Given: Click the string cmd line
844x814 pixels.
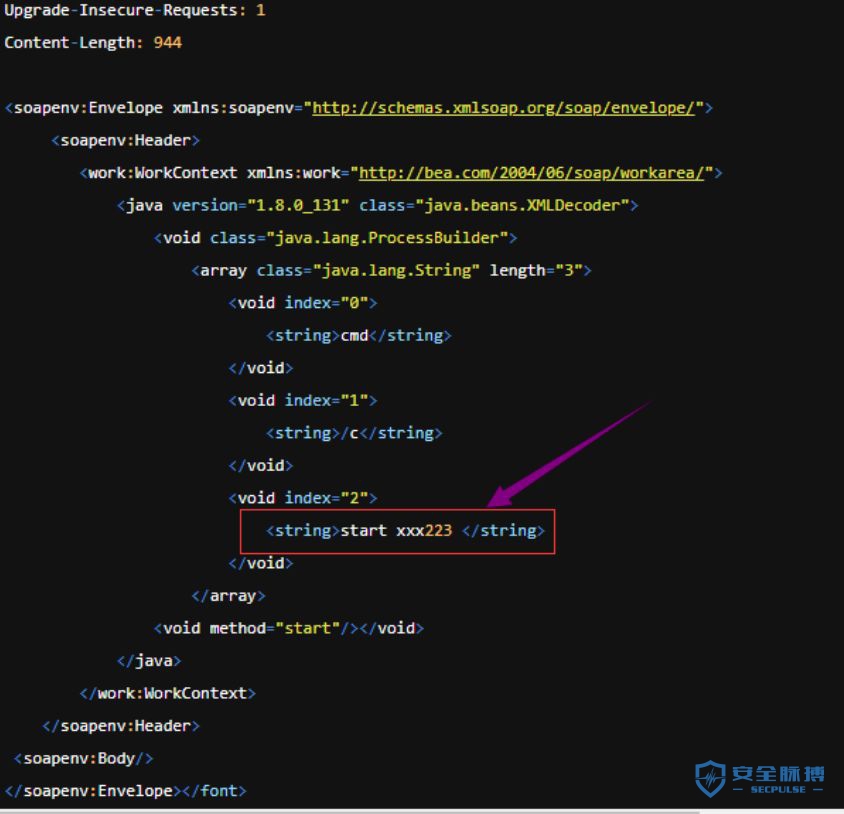Looking at the screenshot, I should 358,335.
